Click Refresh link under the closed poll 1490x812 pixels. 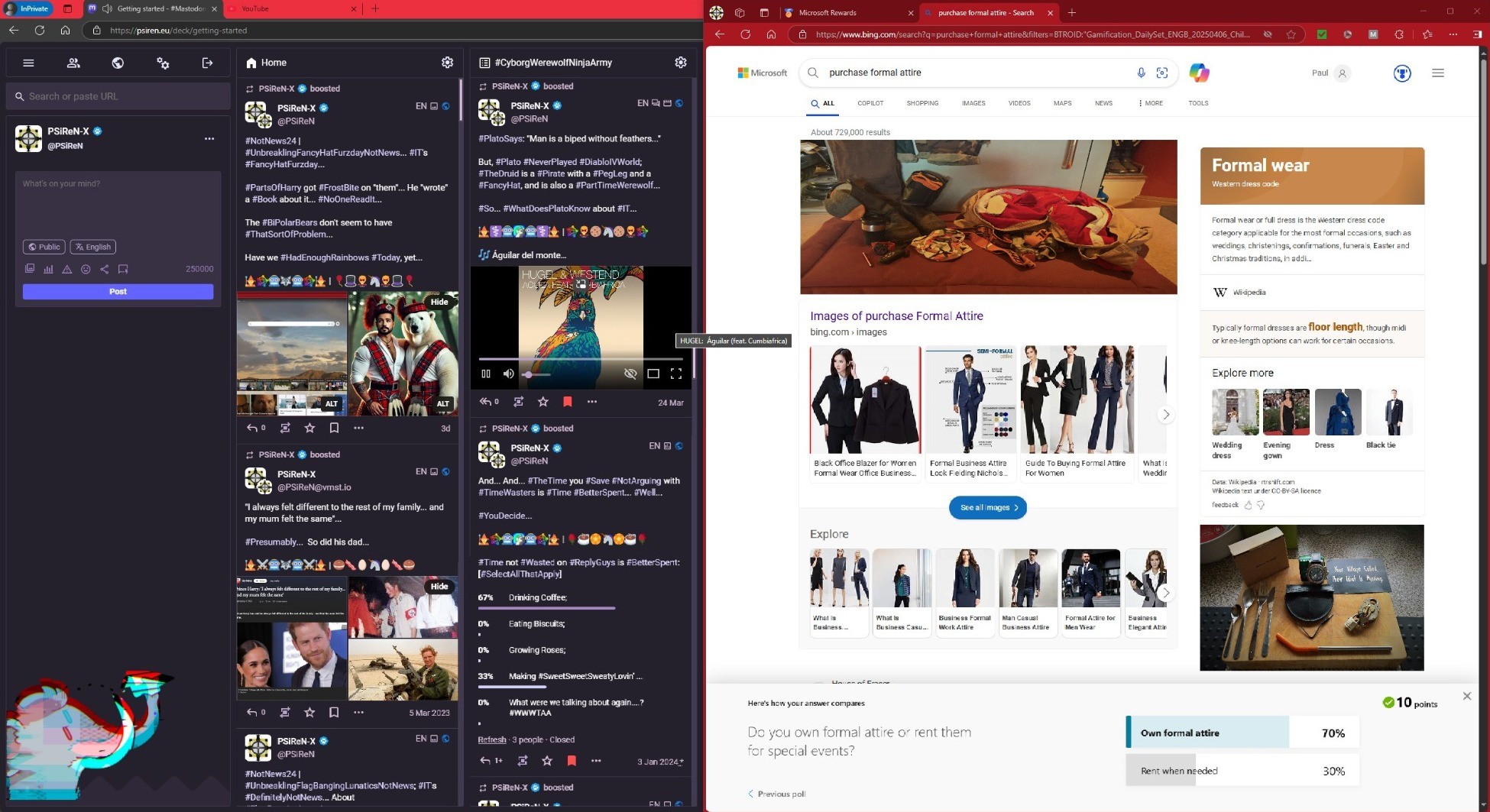(492, 740)
